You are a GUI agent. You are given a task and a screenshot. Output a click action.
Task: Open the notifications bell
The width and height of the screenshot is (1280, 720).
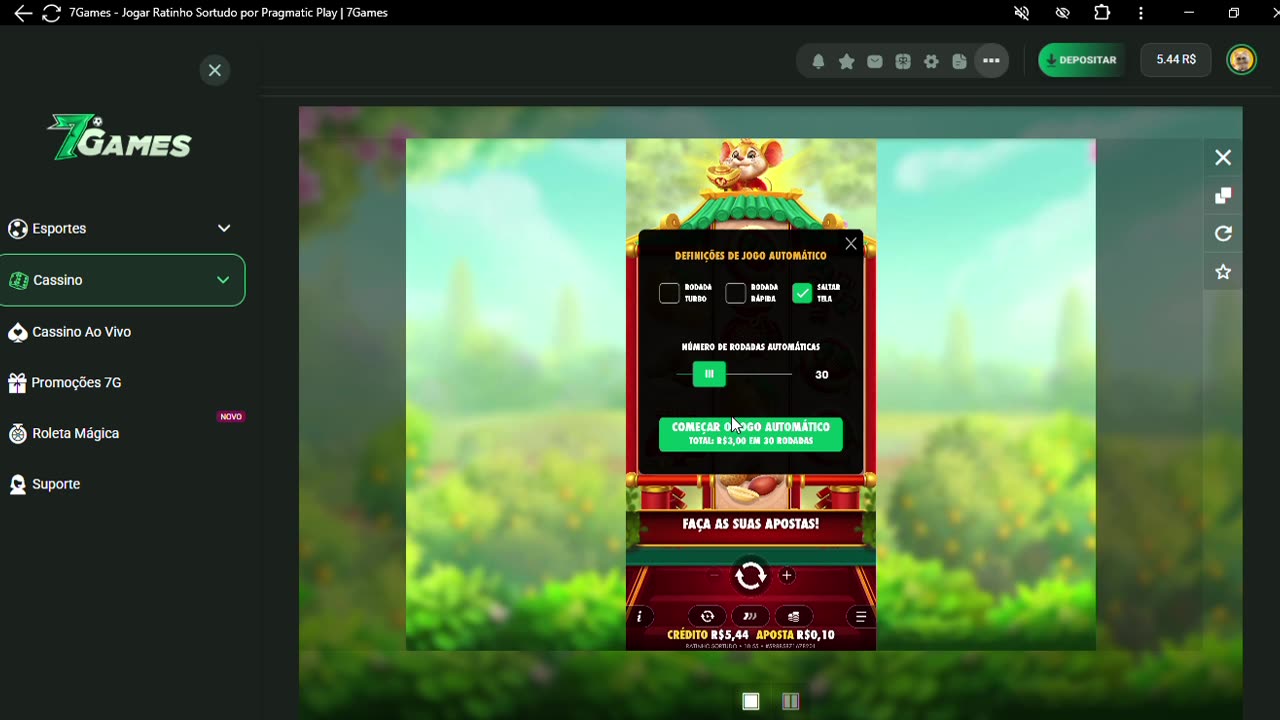click(x=818, y=61)
